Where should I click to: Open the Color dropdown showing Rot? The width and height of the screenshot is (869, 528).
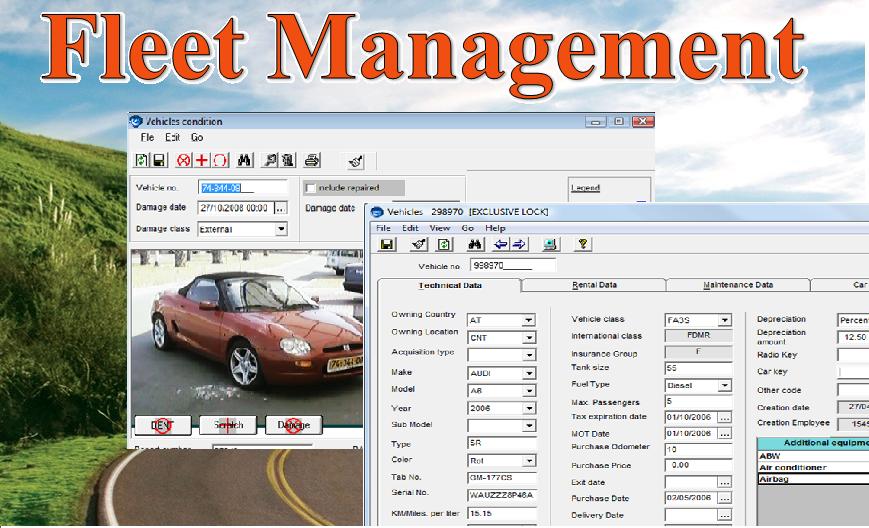(x=529, y=460)
